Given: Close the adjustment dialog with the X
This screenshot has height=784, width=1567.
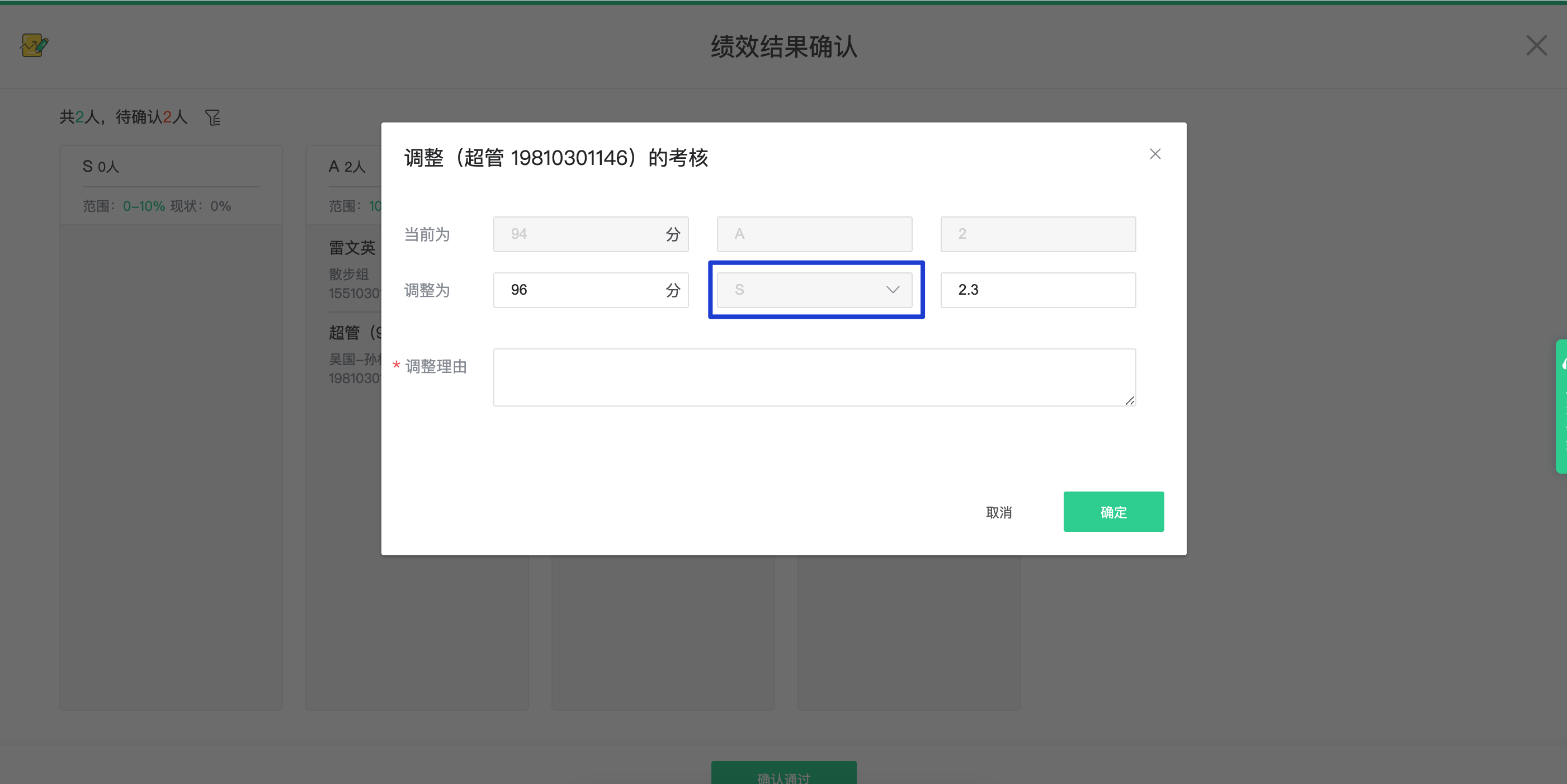Looking at the screenshot, I should 1155,154.
